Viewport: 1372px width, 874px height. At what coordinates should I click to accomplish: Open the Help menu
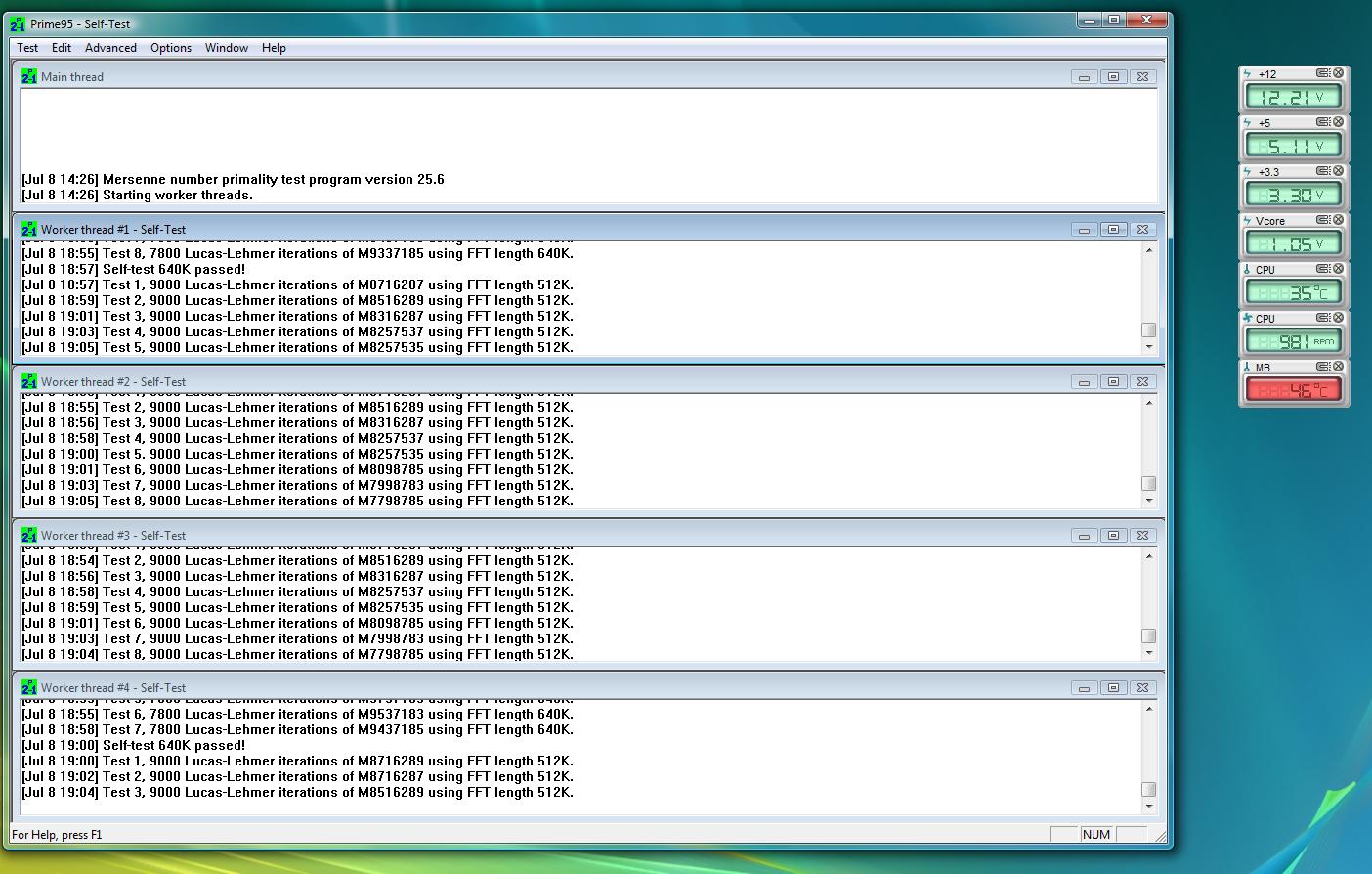pos(274,48)
